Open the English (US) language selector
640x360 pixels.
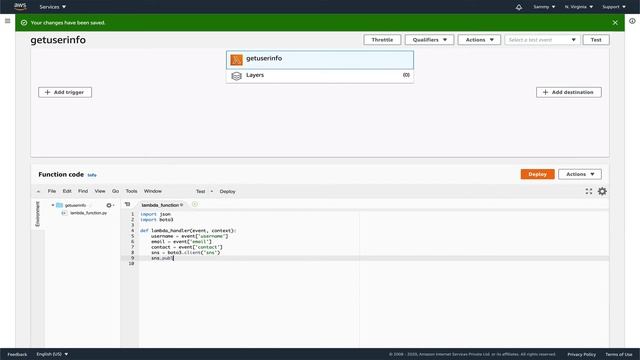pos(52,354)
